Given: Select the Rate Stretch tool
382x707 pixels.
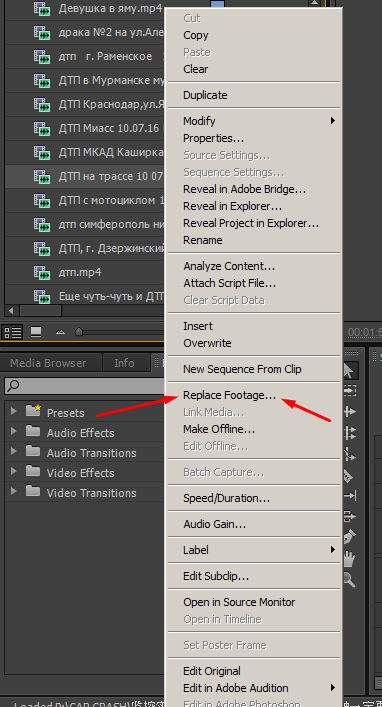Looking at the screenshot, I should [x=350, y=454].
